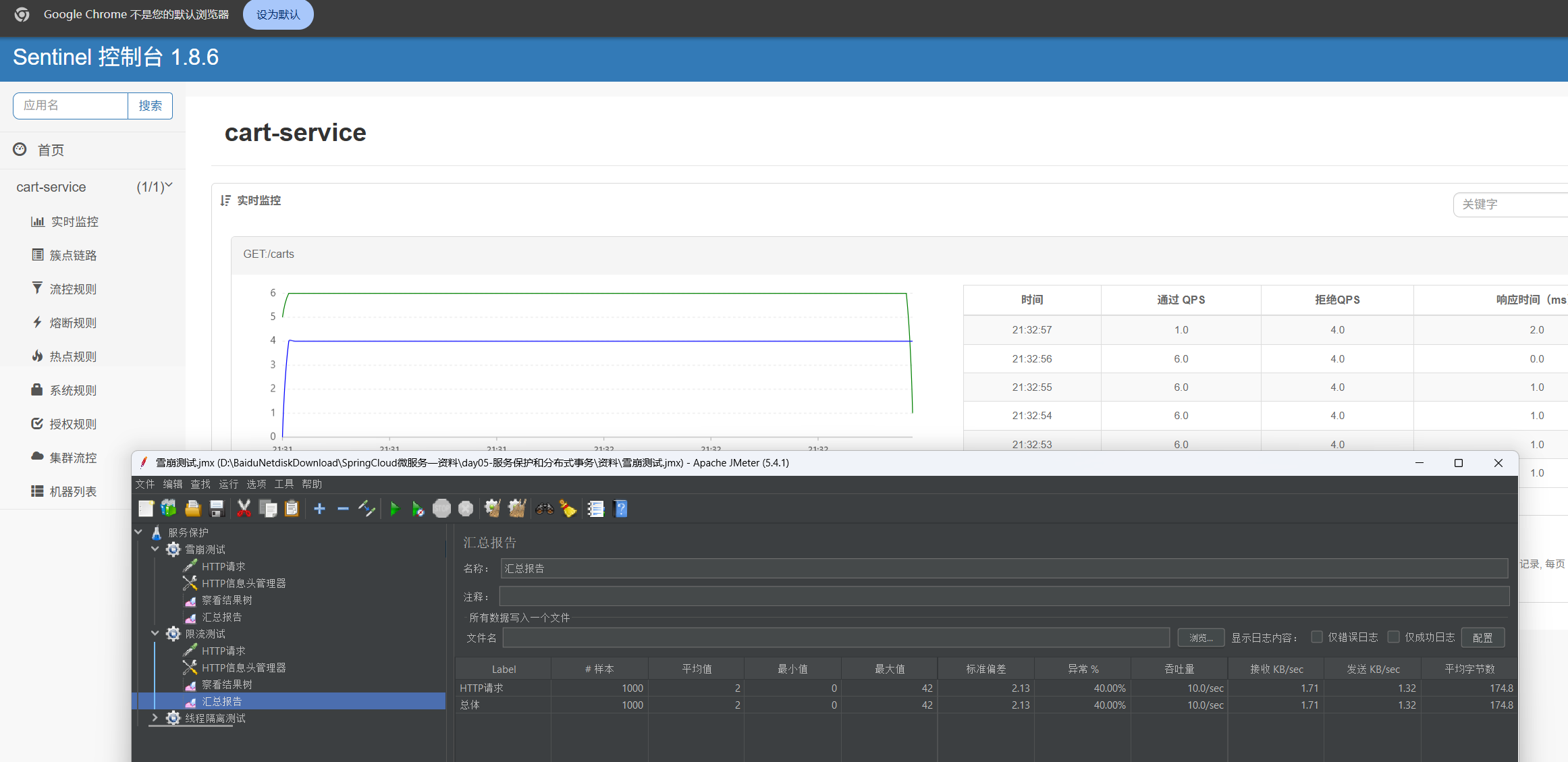This screenshot has width=1568, height=762.
Task: Start the JMeter test run
Action: tap(395, 508)
